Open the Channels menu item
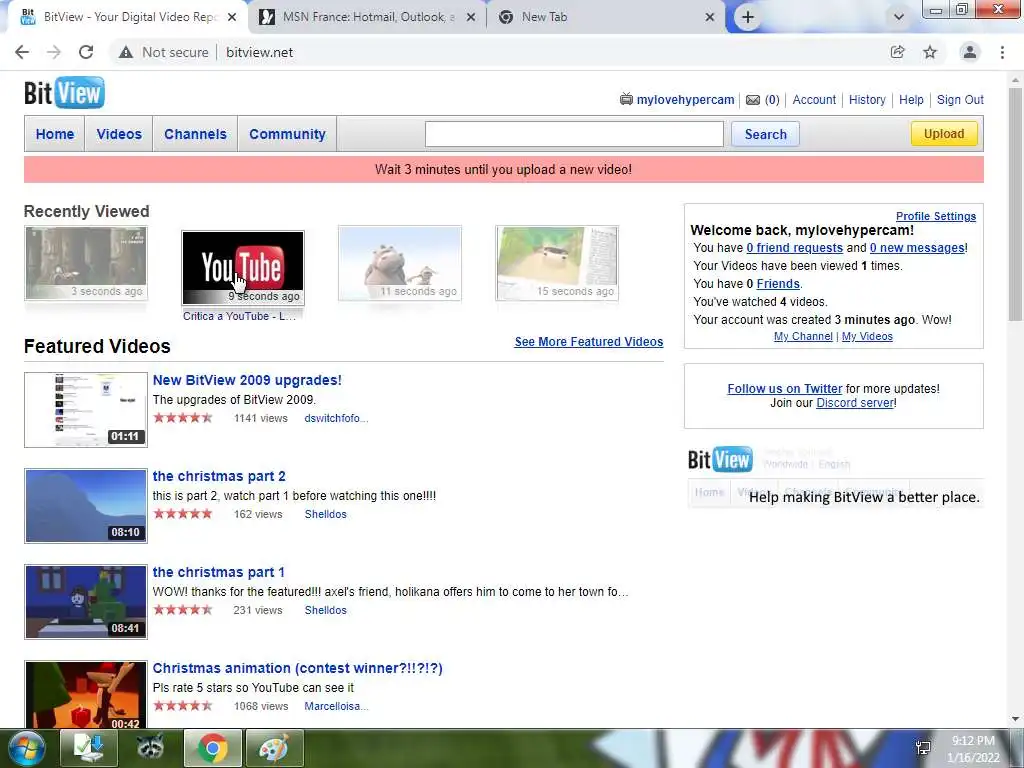Viewport: 1024px width, 768px height. pyautogui.click(x=195, y=134)
